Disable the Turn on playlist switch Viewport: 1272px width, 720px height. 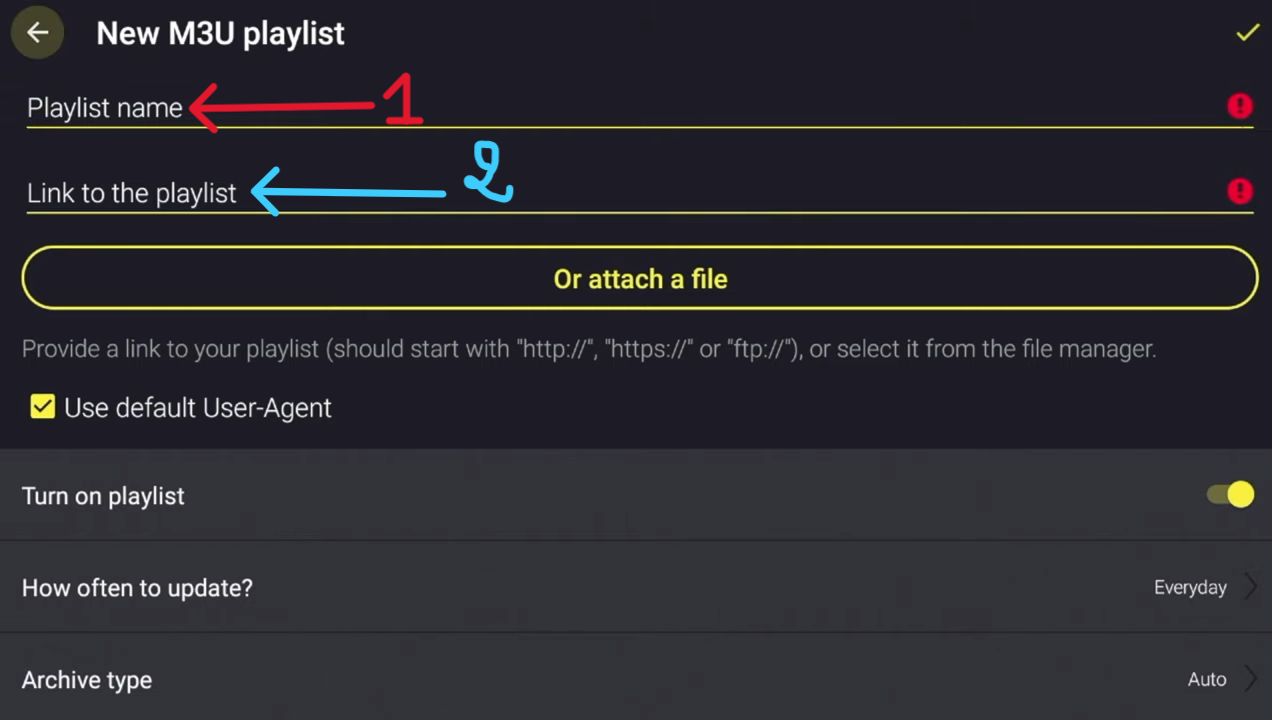point(1231,495)
